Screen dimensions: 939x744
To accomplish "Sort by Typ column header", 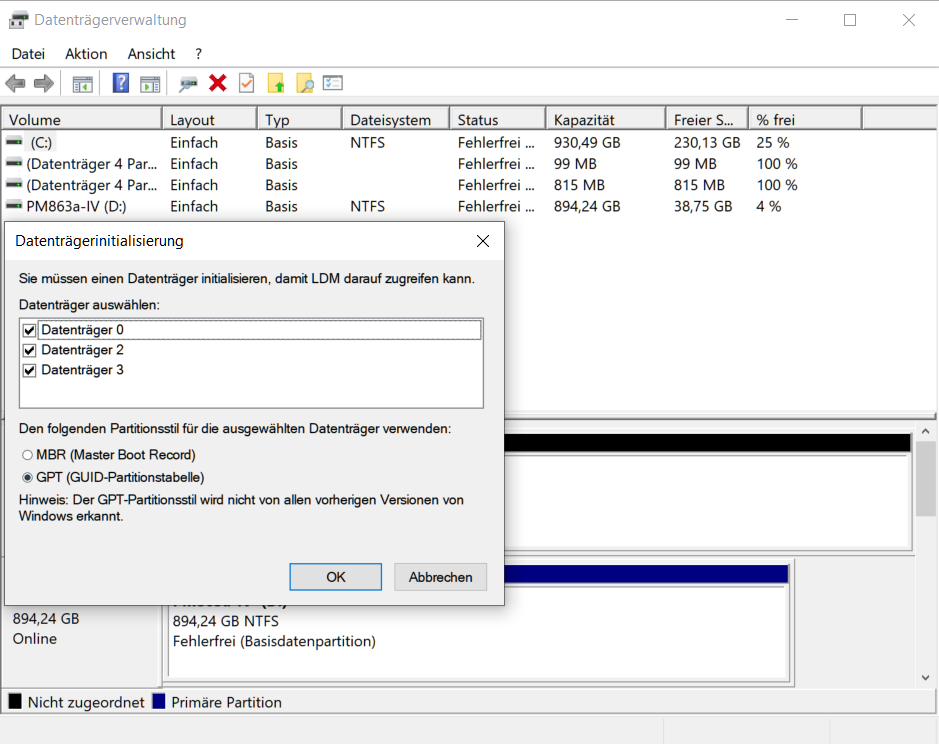I will point(300,119).
